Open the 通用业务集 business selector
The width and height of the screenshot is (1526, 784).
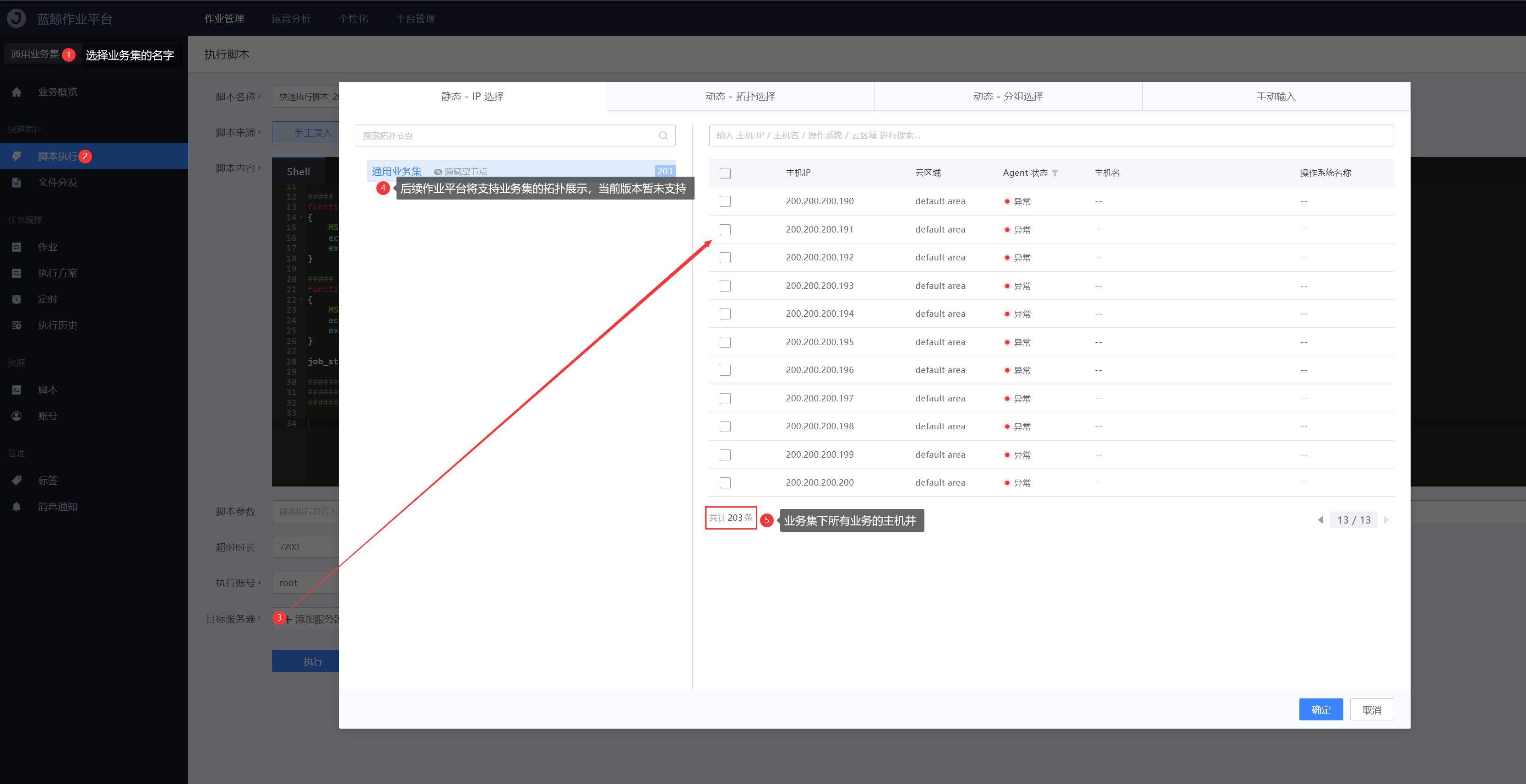[35, 54]
